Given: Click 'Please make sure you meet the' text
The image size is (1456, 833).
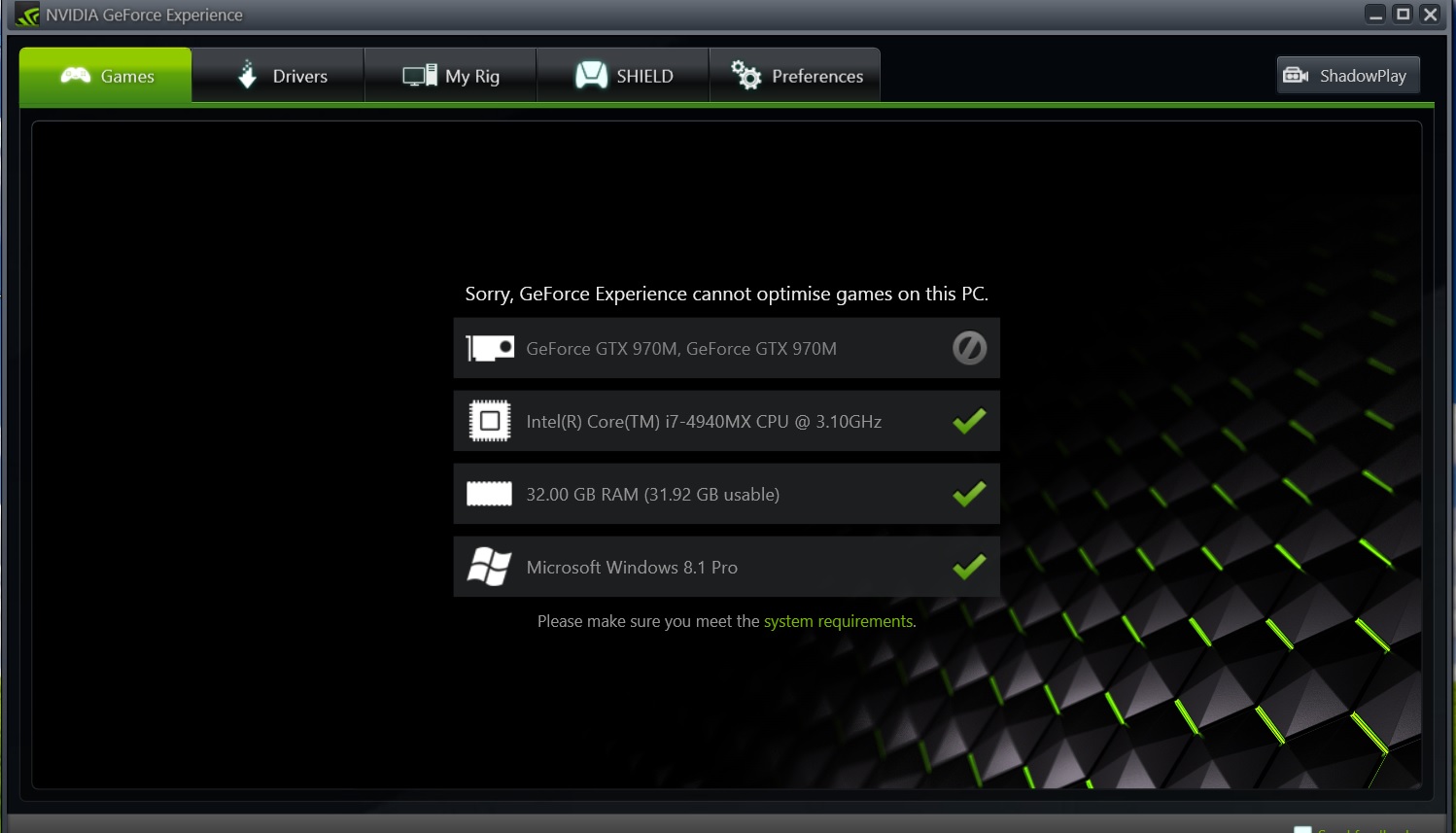Looking at the screenshot, I should 648,621.
